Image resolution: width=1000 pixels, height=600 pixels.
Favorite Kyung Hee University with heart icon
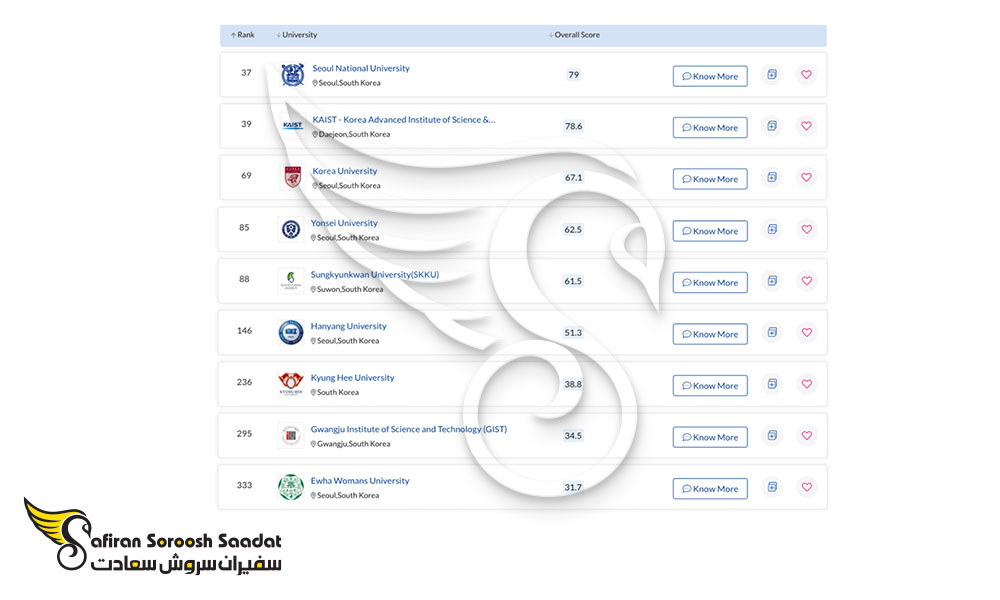(x=807, y=384)
